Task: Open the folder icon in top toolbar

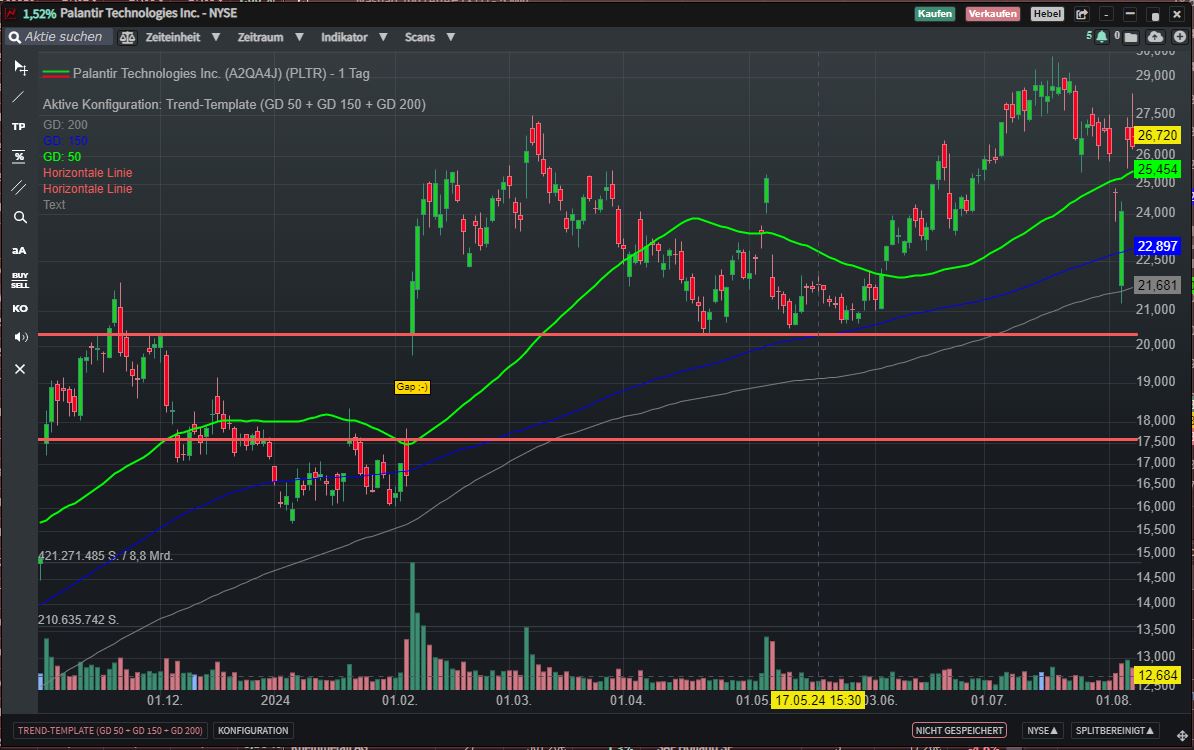Action: (1131, 37)
